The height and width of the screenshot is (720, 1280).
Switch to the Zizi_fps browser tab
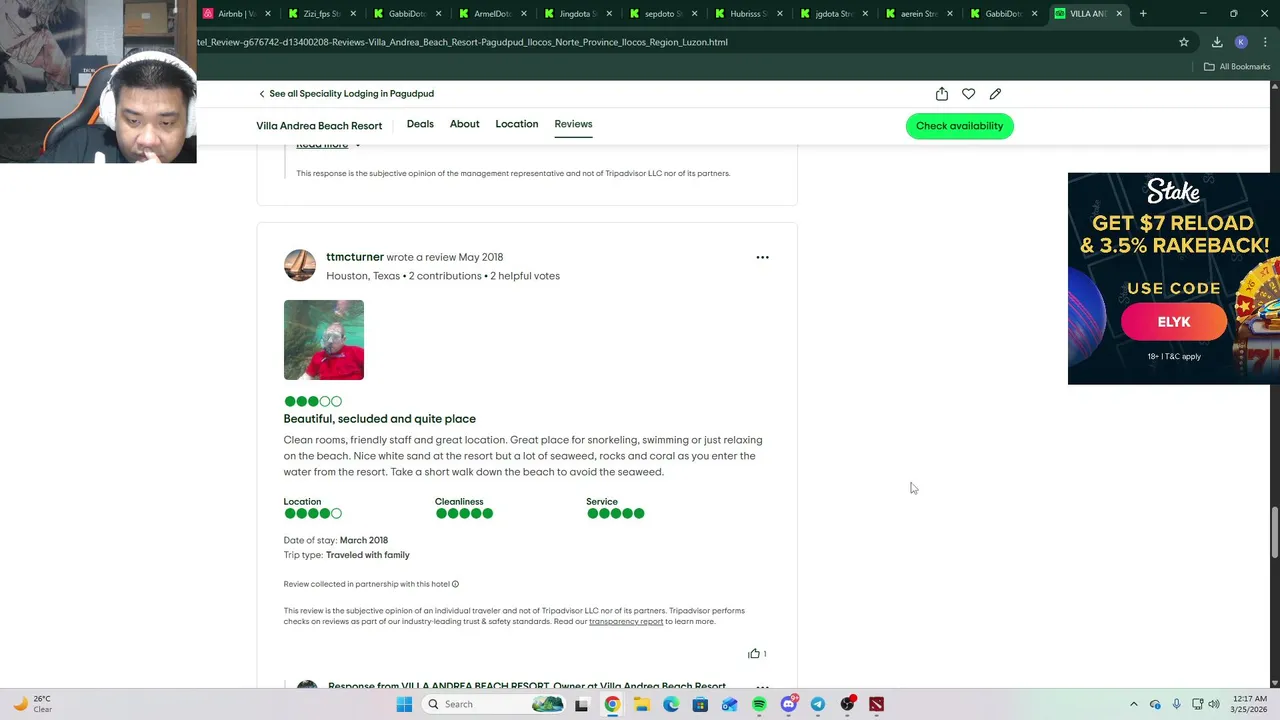pyautogui.click(x=322, y=14)
